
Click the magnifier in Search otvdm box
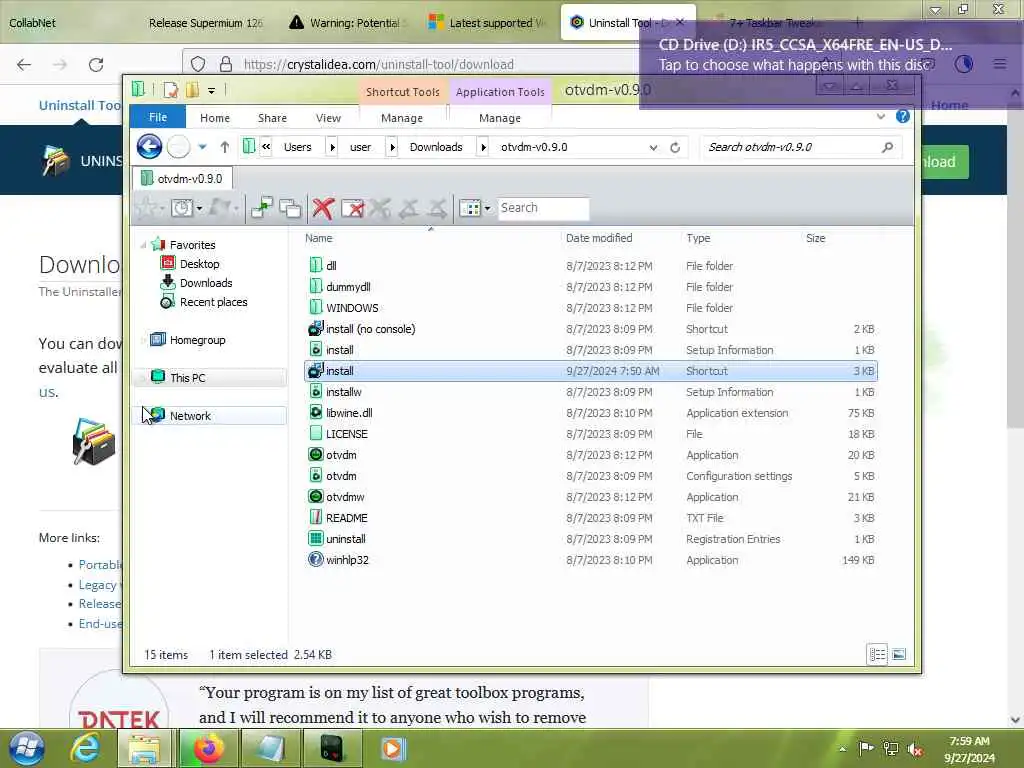click(x=887, y=147)
